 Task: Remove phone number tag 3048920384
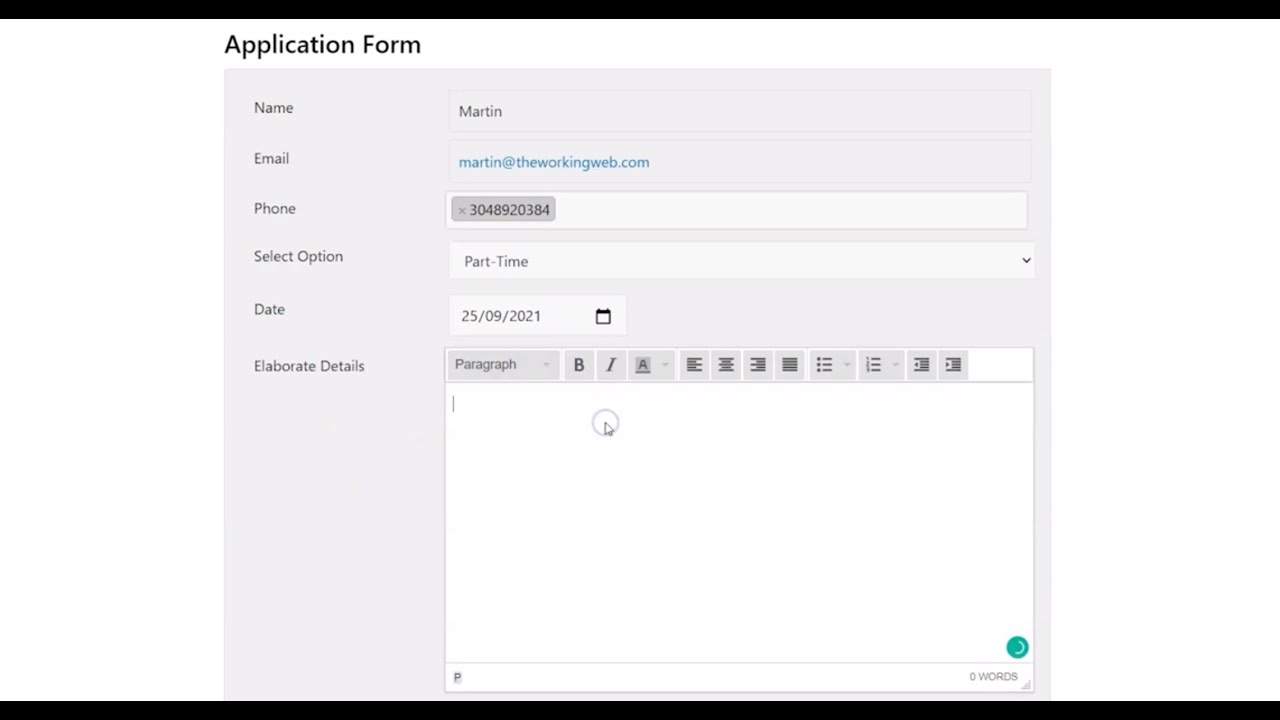(462, 210)
